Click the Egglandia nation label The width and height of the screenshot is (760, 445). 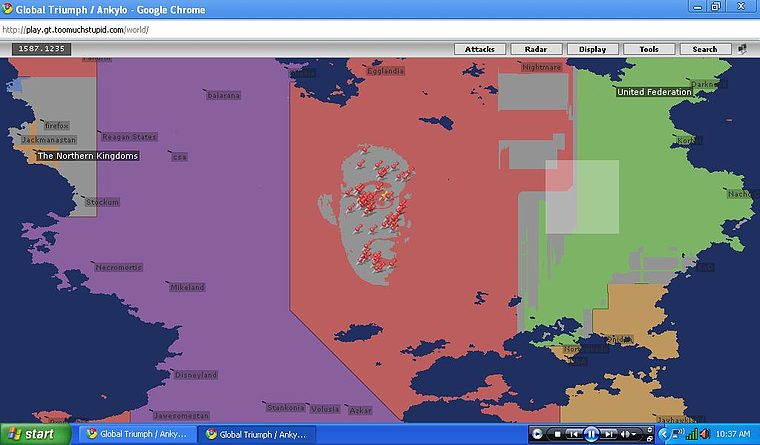[x=386, y=71]
